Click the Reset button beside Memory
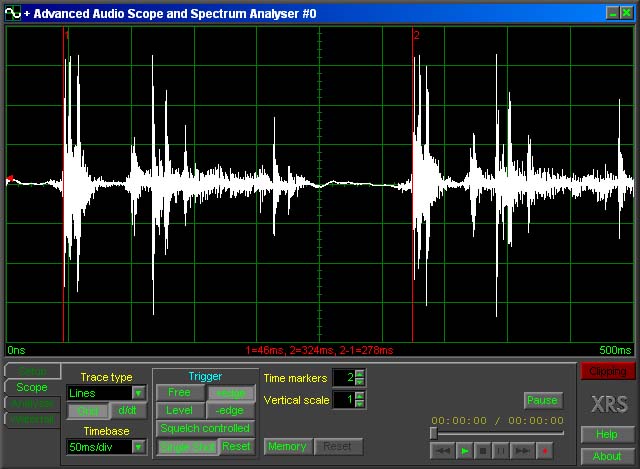The width and height of the screenshot is (640, 469). (x=338, y=447)
